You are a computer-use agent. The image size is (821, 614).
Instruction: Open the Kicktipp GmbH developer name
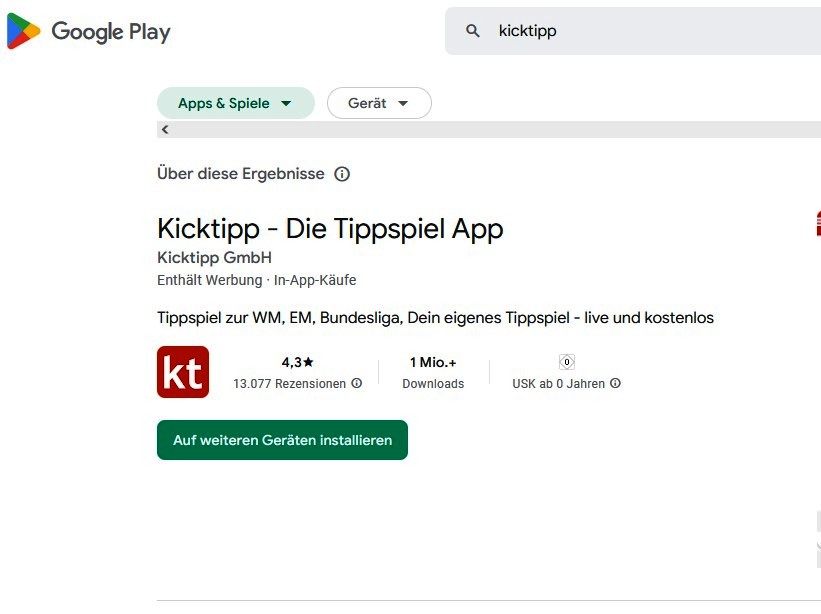[214, 257]
